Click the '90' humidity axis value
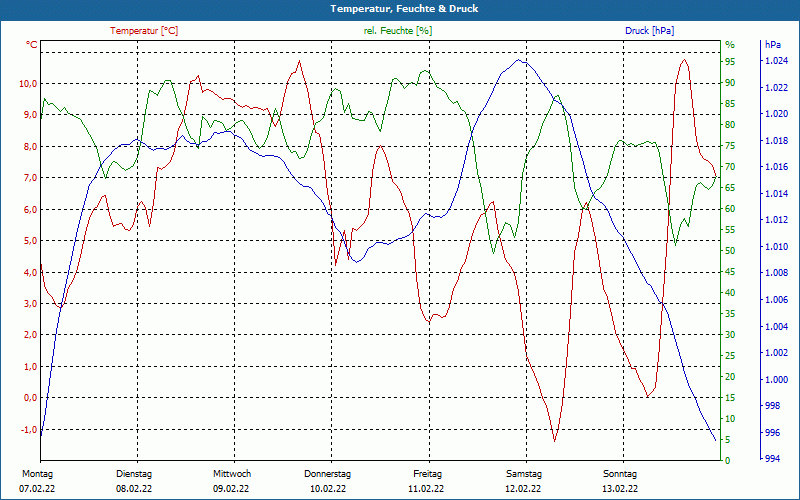 click(730, 83)
